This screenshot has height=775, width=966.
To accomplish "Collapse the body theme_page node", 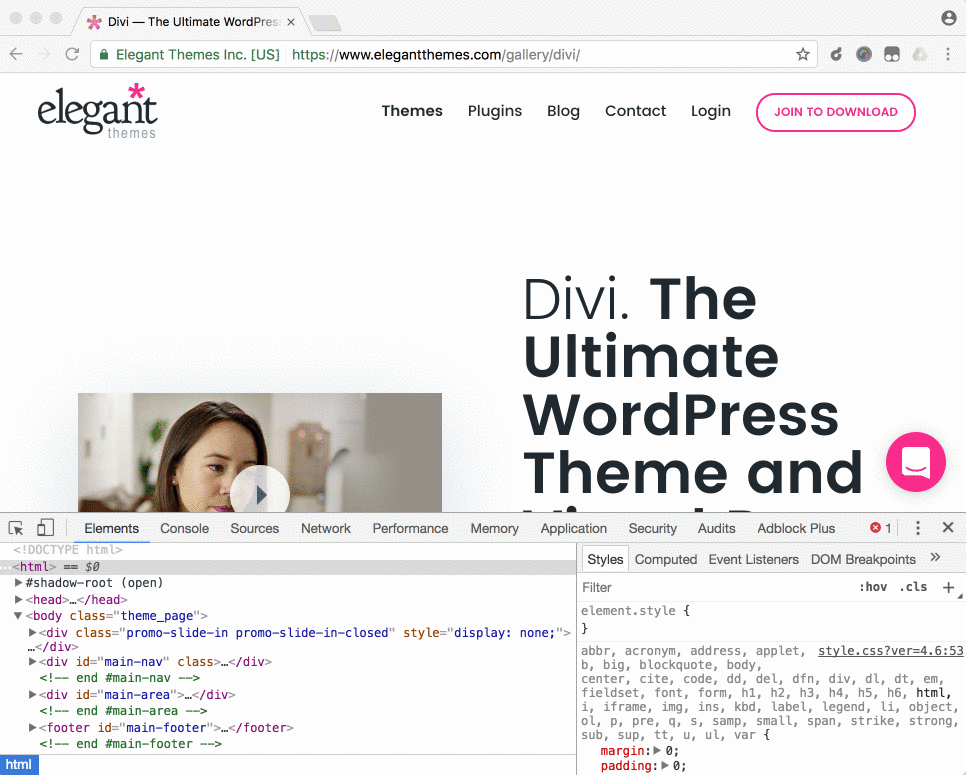I will tap(19, 616).
